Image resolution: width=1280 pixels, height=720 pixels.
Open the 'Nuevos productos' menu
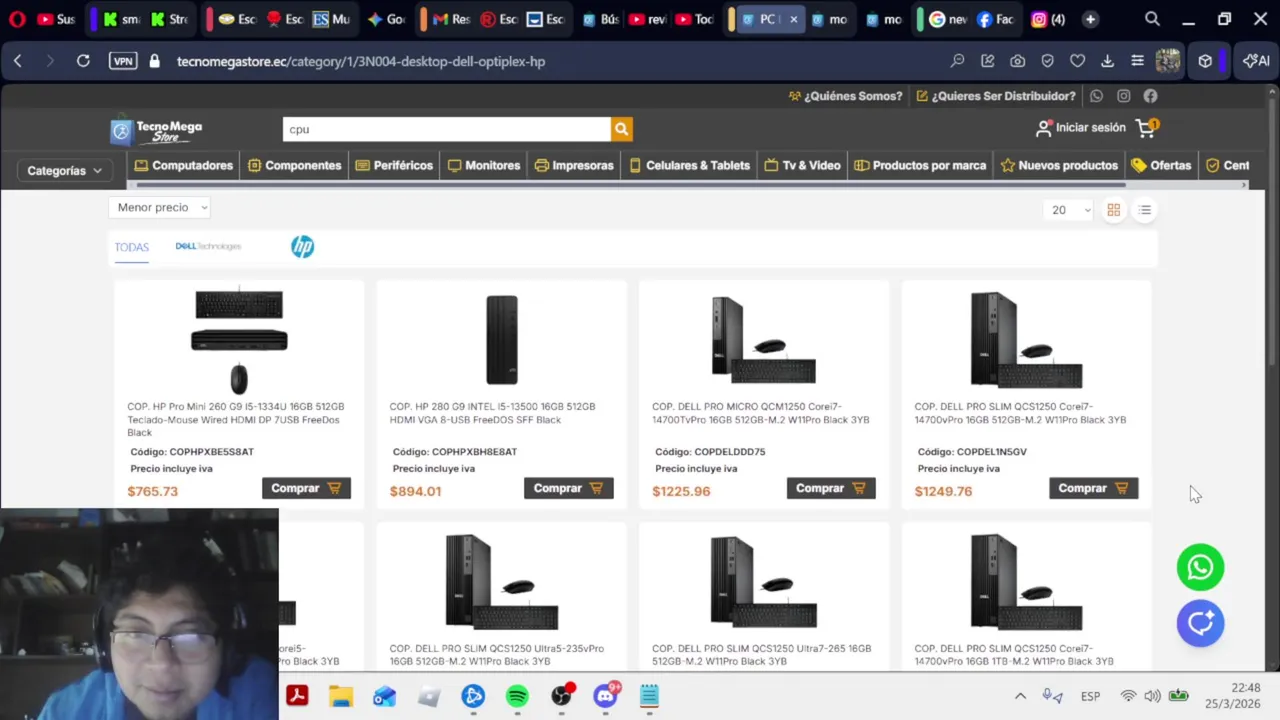[1059, 166]
